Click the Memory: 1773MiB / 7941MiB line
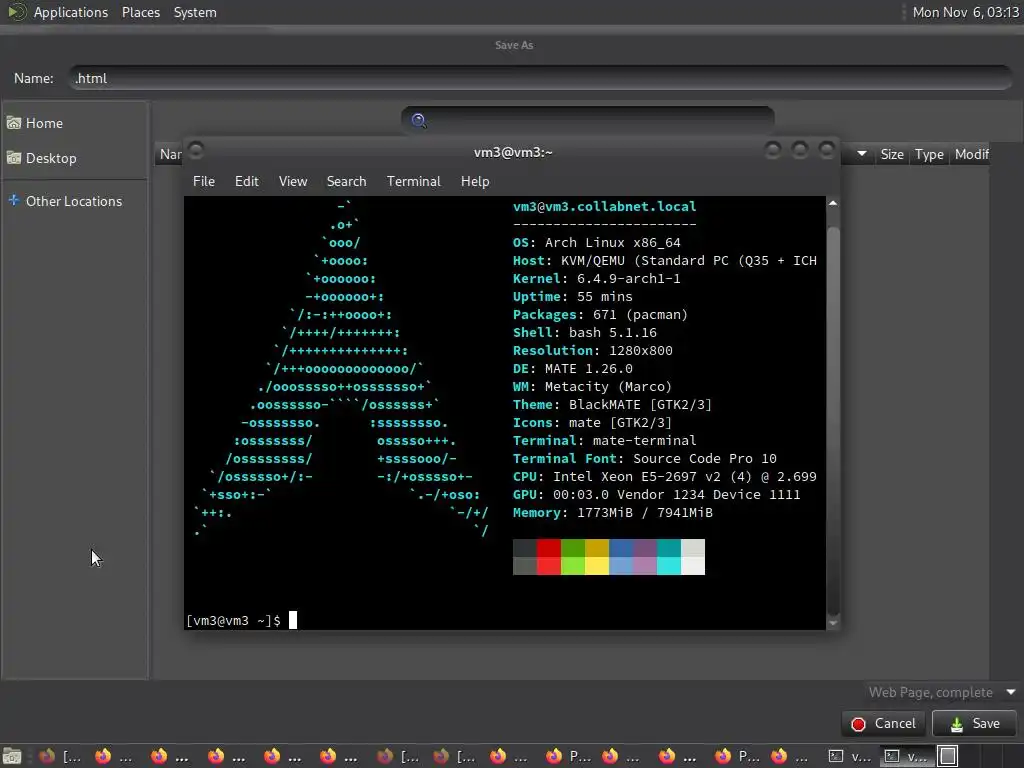Screen dimensions: 1024x768 tap(613, 513)
